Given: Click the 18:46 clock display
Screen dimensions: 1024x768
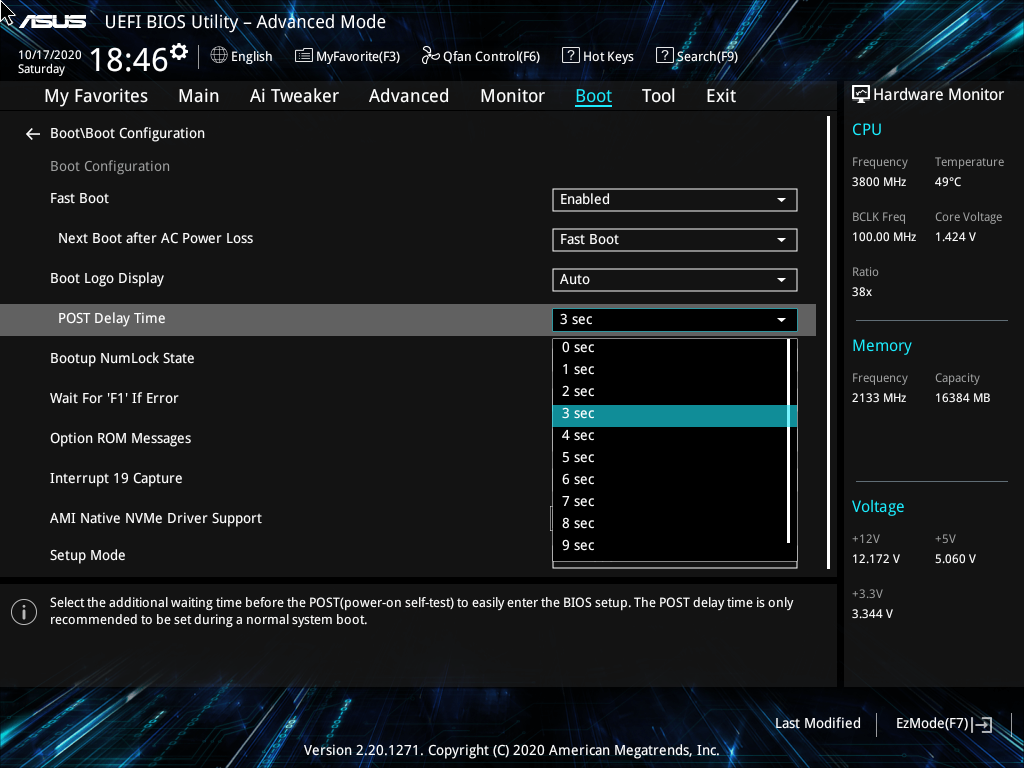Looking at the screenshot, I should tap(129, 59).
